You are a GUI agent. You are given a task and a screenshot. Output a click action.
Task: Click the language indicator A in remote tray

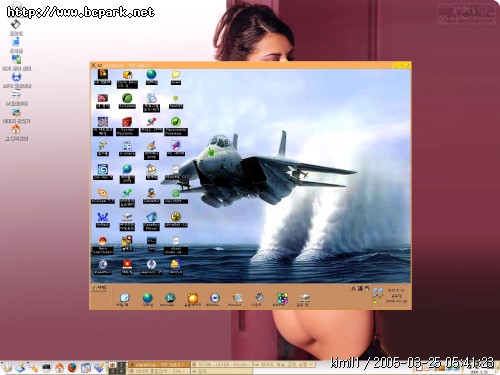pos(353,289)
